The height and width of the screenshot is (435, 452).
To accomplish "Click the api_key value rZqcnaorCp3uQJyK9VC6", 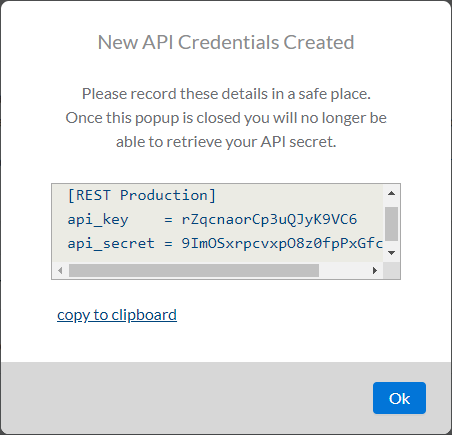I will [x=269, y=220].
